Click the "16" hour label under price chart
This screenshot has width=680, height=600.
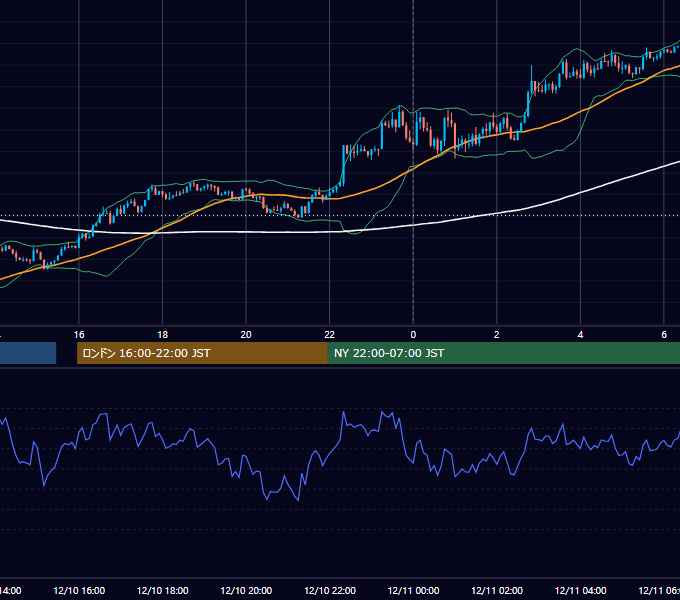tap(79, 335)
